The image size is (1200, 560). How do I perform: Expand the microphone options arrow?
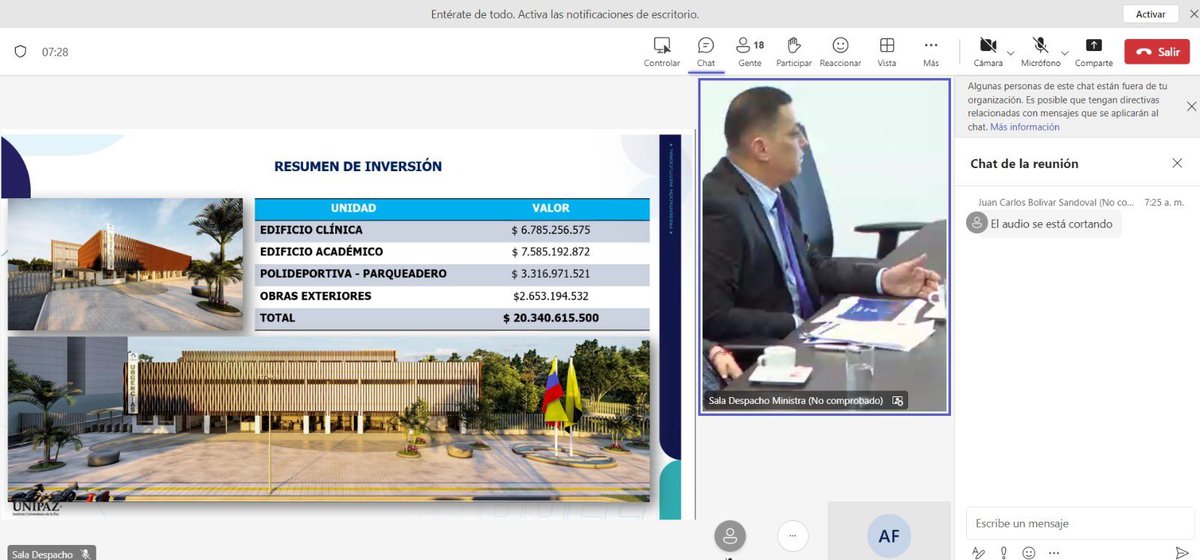click(1064, 52)
